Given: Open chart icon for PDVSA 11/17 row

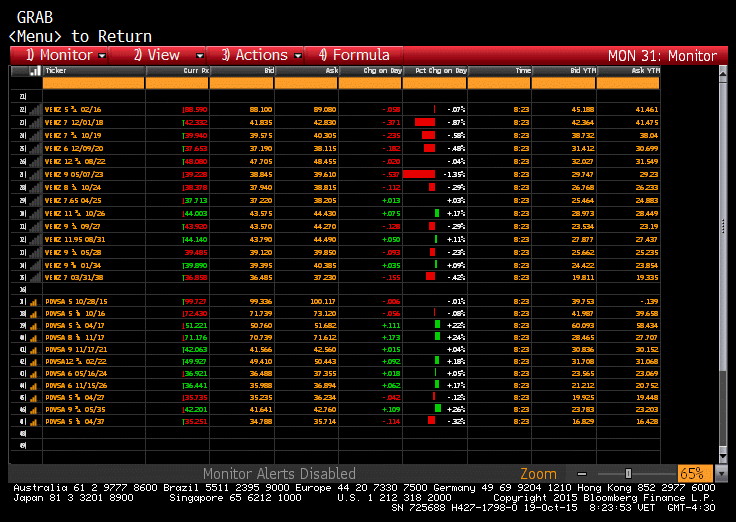Looking at the screenshot, I should click(x=33, y=338).
